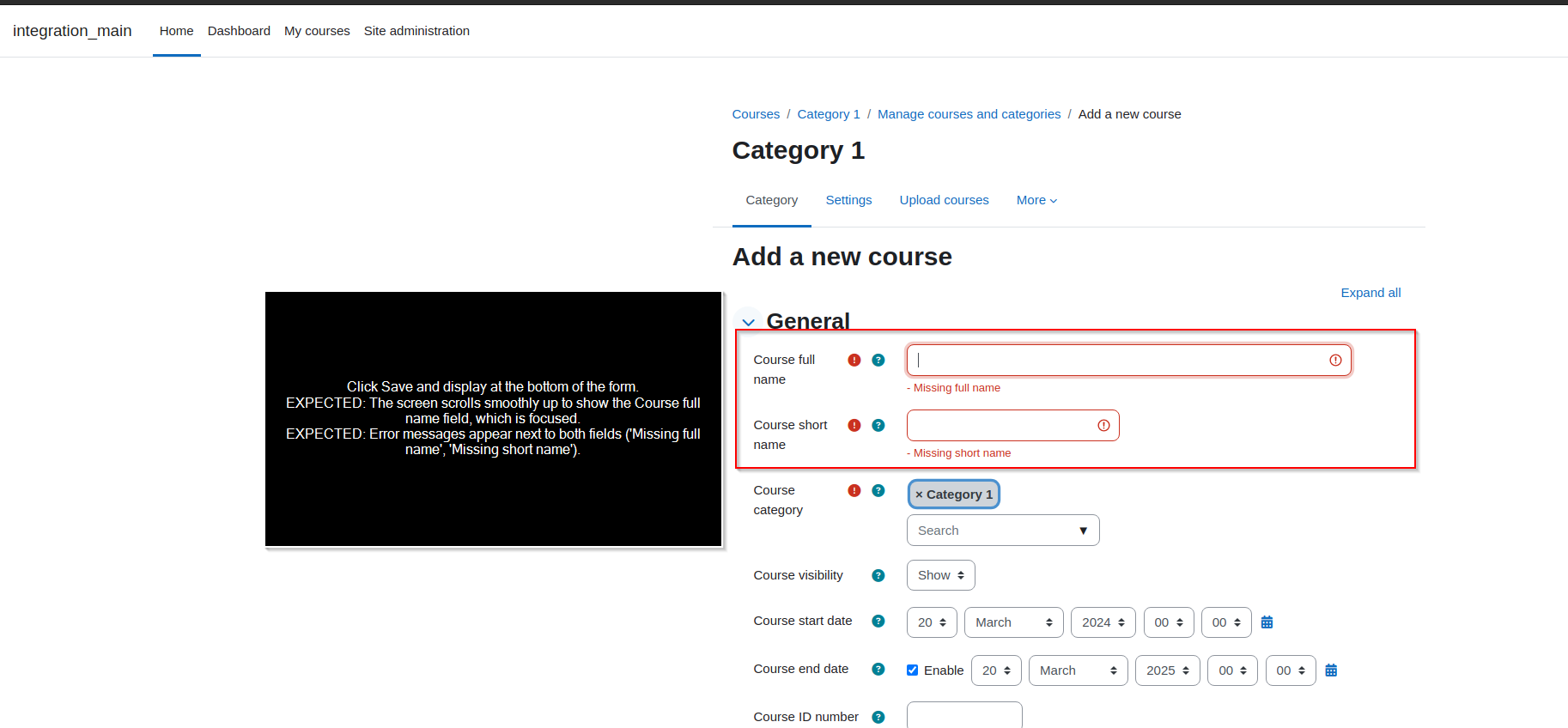1568x728 pixels.
Task: Click required icon beside Course short name
Action: click(854, 425)
